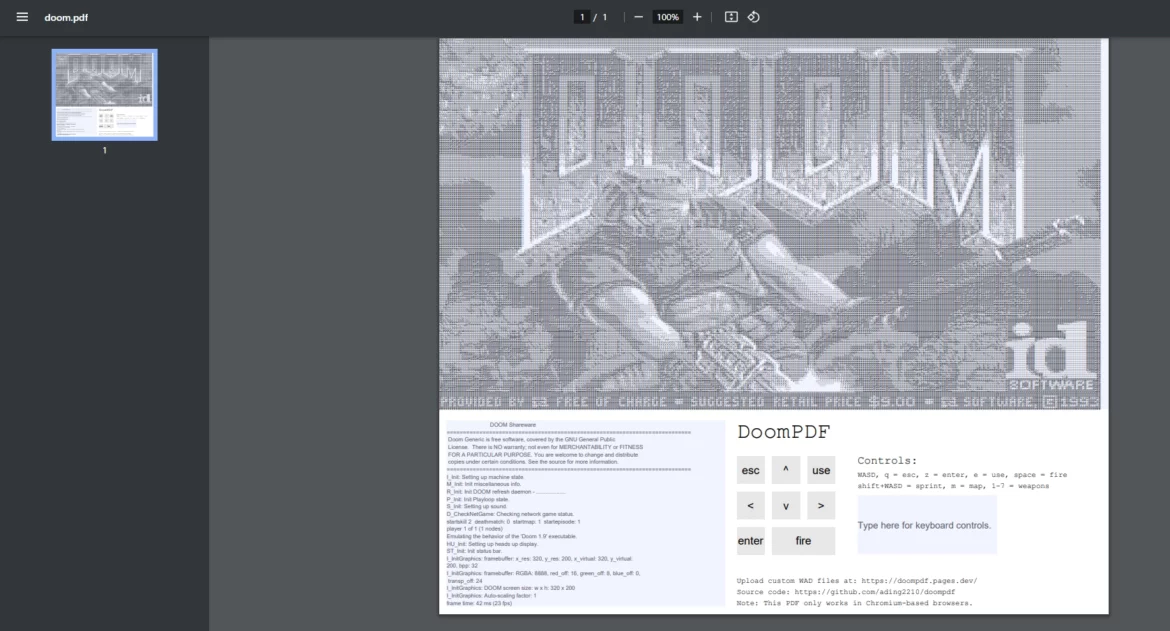
Task: Click the right arrow movement button
Action: tap(820, 505)
